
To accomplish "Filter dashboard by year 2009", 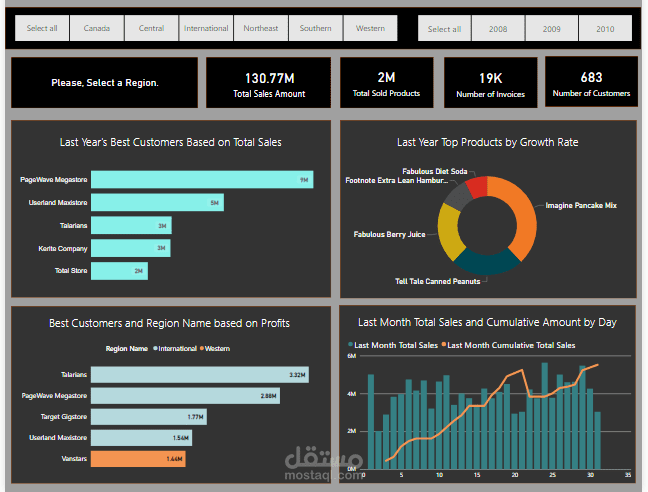I will click(551, 29).
